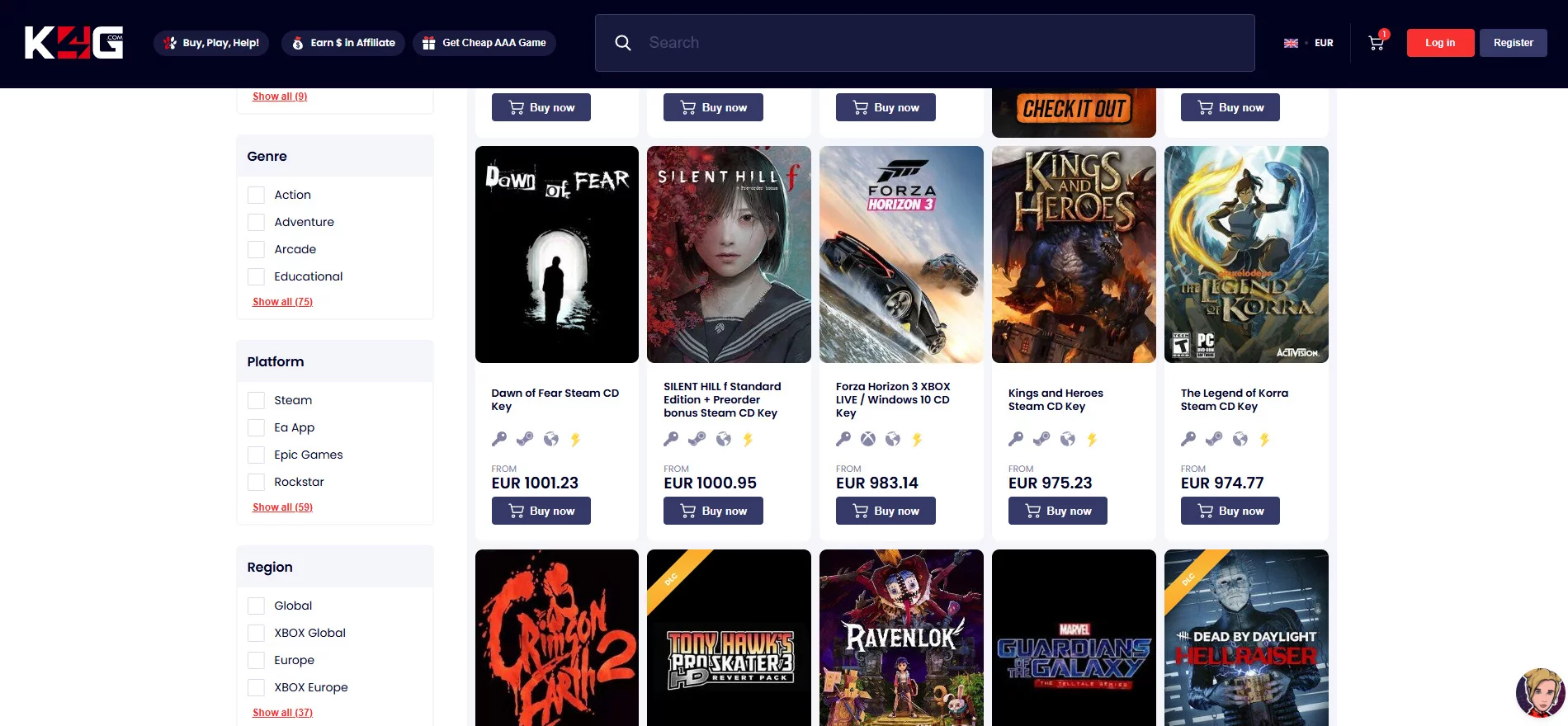Expand the Show all (9) filter list

280,97
